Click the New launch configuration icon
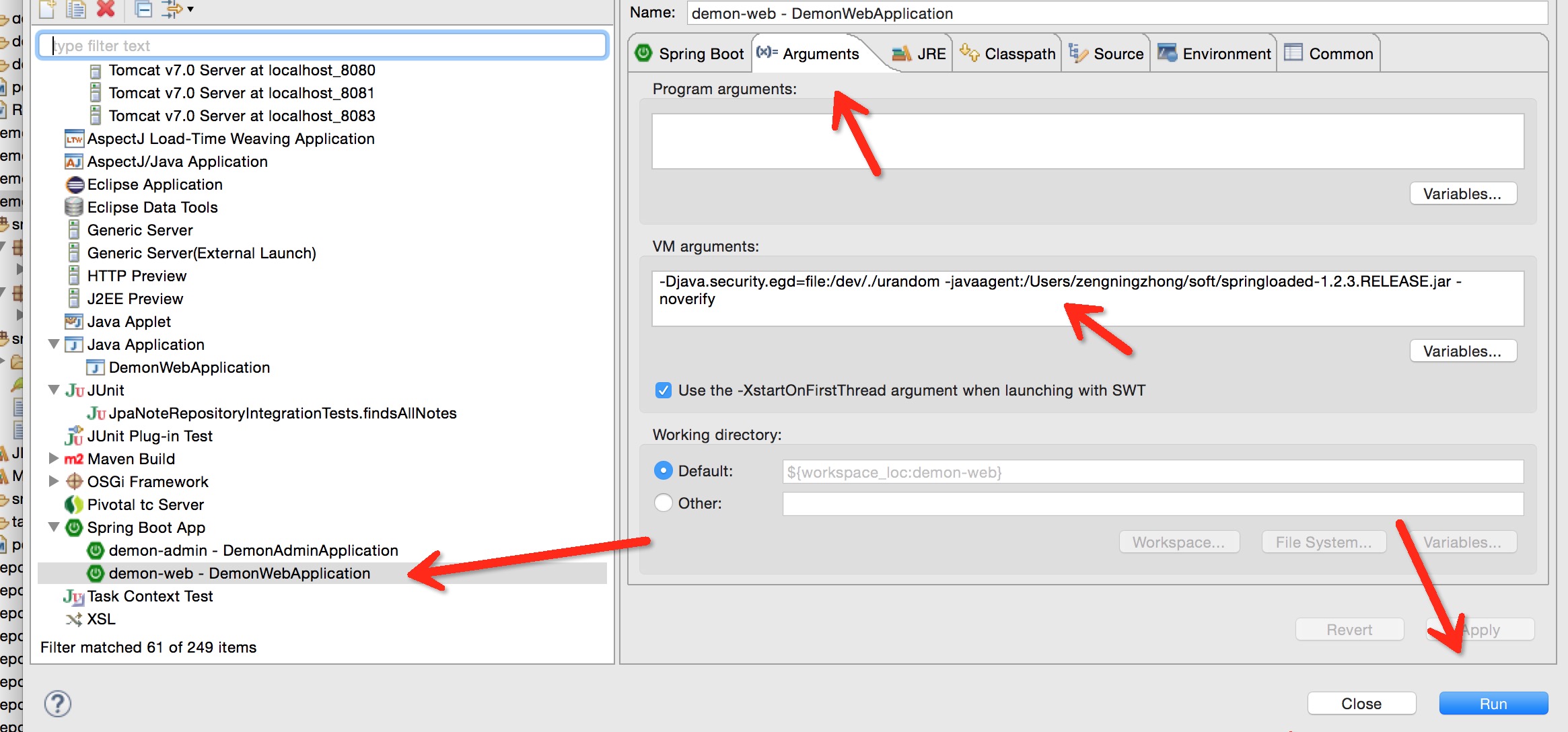This screenshot has width=1568, height=732. coord(47,8)
